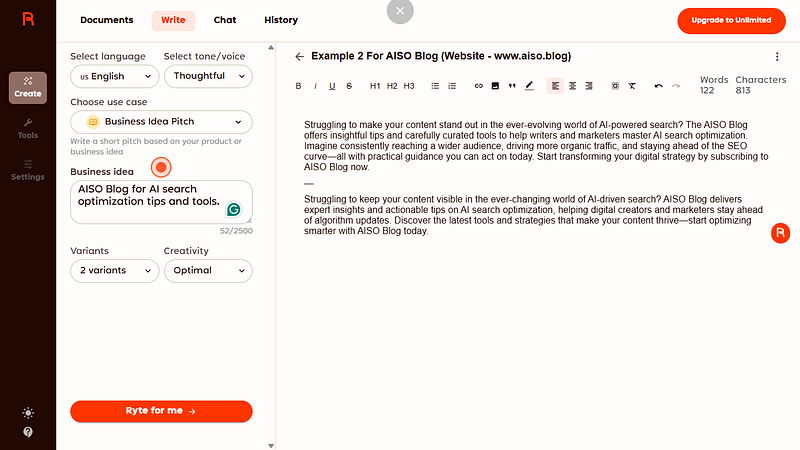Click Upgrade to Unlimited button
The width and height of the screenshot is (800, 450).
731,20
